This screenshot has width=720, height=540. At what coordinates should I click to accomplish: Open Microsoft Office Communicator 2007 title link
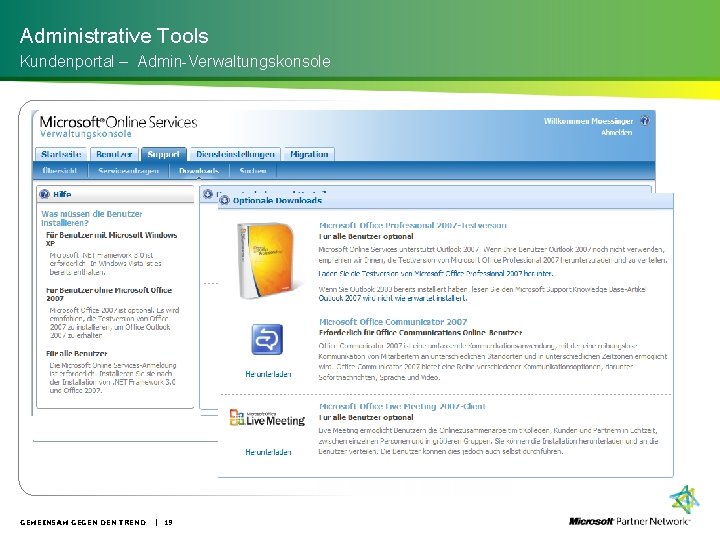393,322
